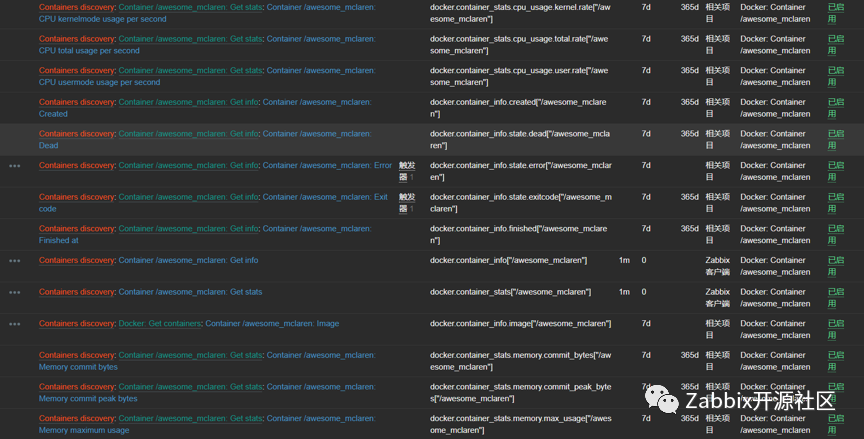Toggle enabled status of Memory commit bytes item
Image resolution: width=864 pixels, height=439 pixels.
point(836,361)
